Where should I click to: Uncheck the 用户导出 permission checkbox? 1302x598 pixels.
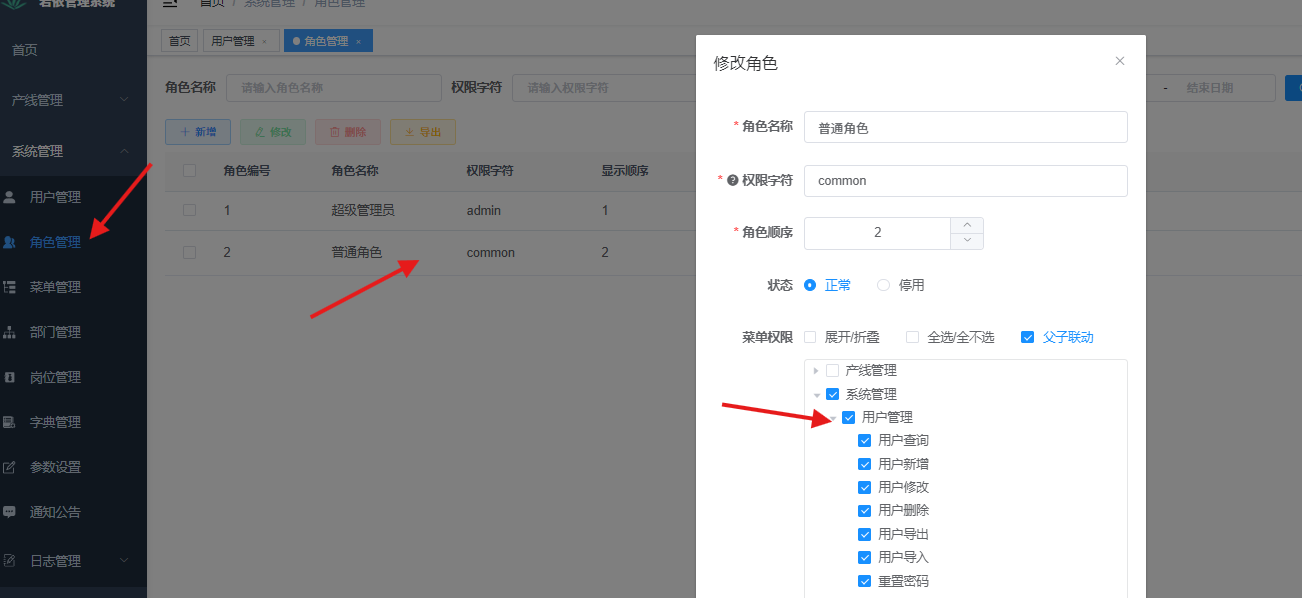864,534
